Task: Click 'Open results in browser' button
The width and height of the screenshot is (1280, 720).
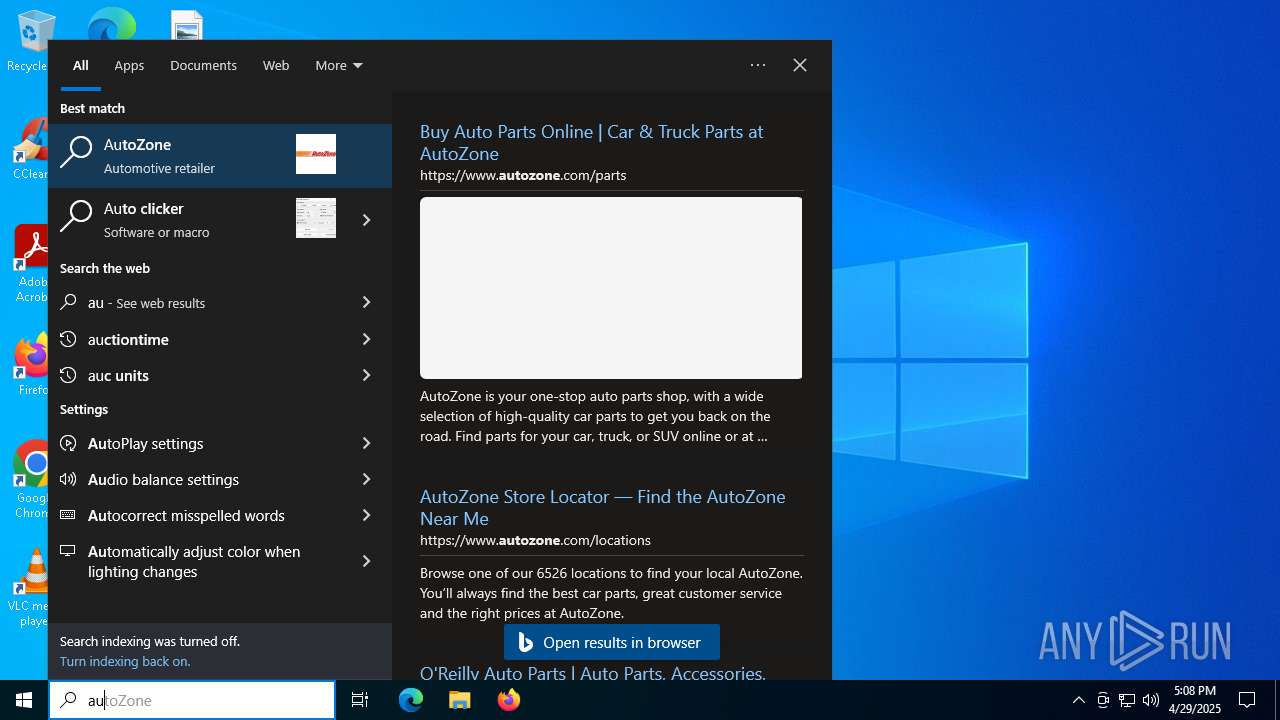Action: coord(612,642)
